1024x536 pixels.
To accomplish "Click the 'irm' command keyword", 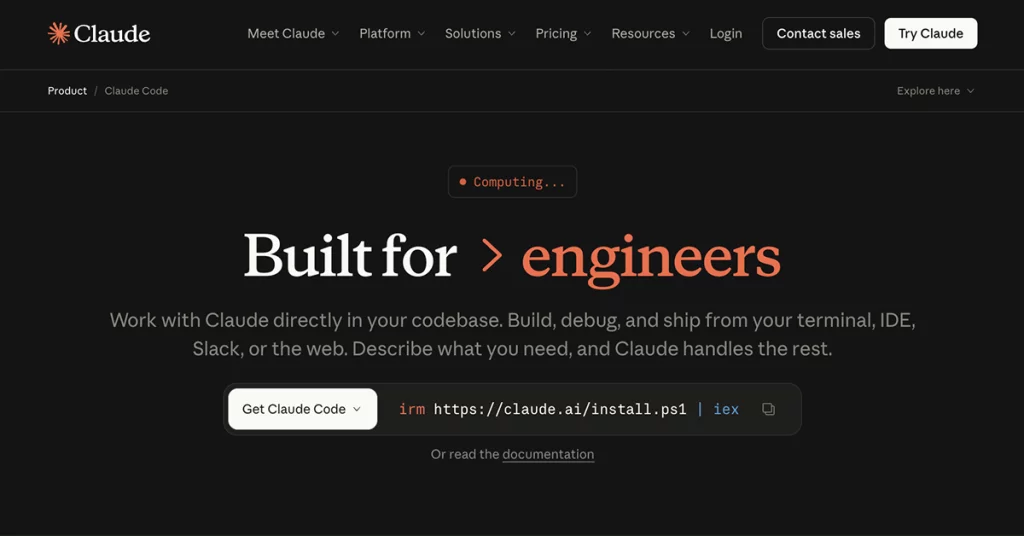I will (411, 409).
